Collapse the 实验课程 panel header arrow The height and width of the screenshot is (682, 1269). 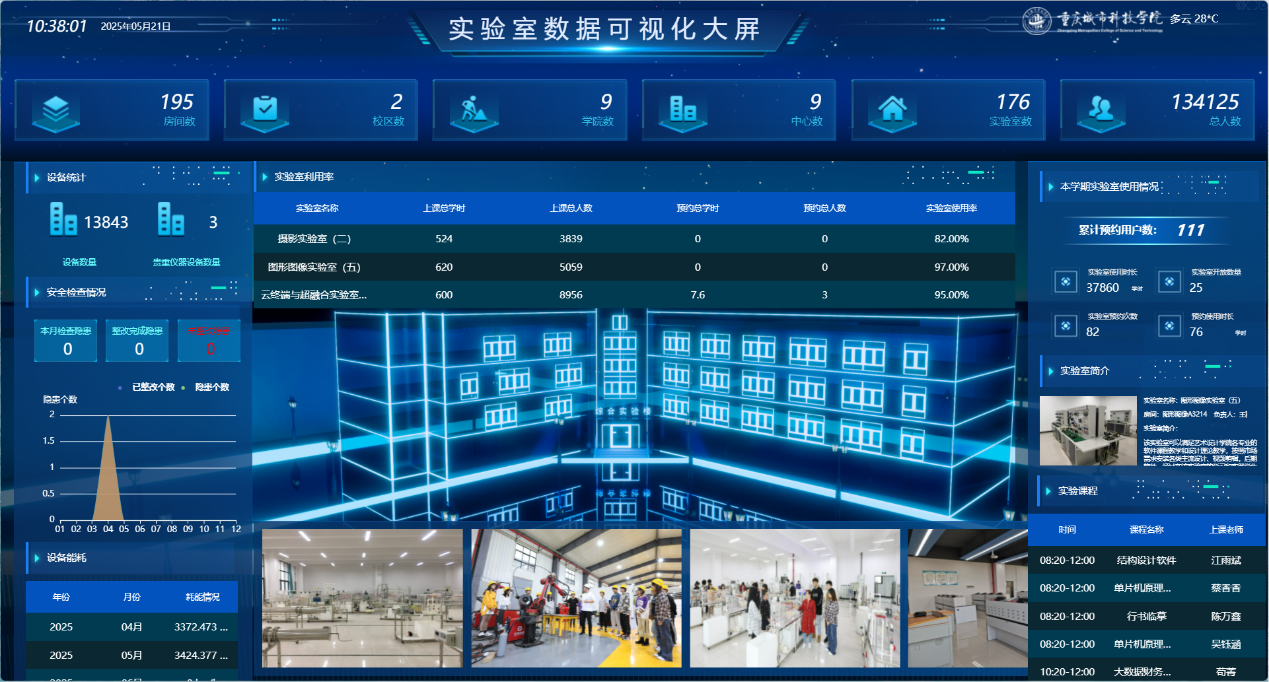tap(1049, 491)
